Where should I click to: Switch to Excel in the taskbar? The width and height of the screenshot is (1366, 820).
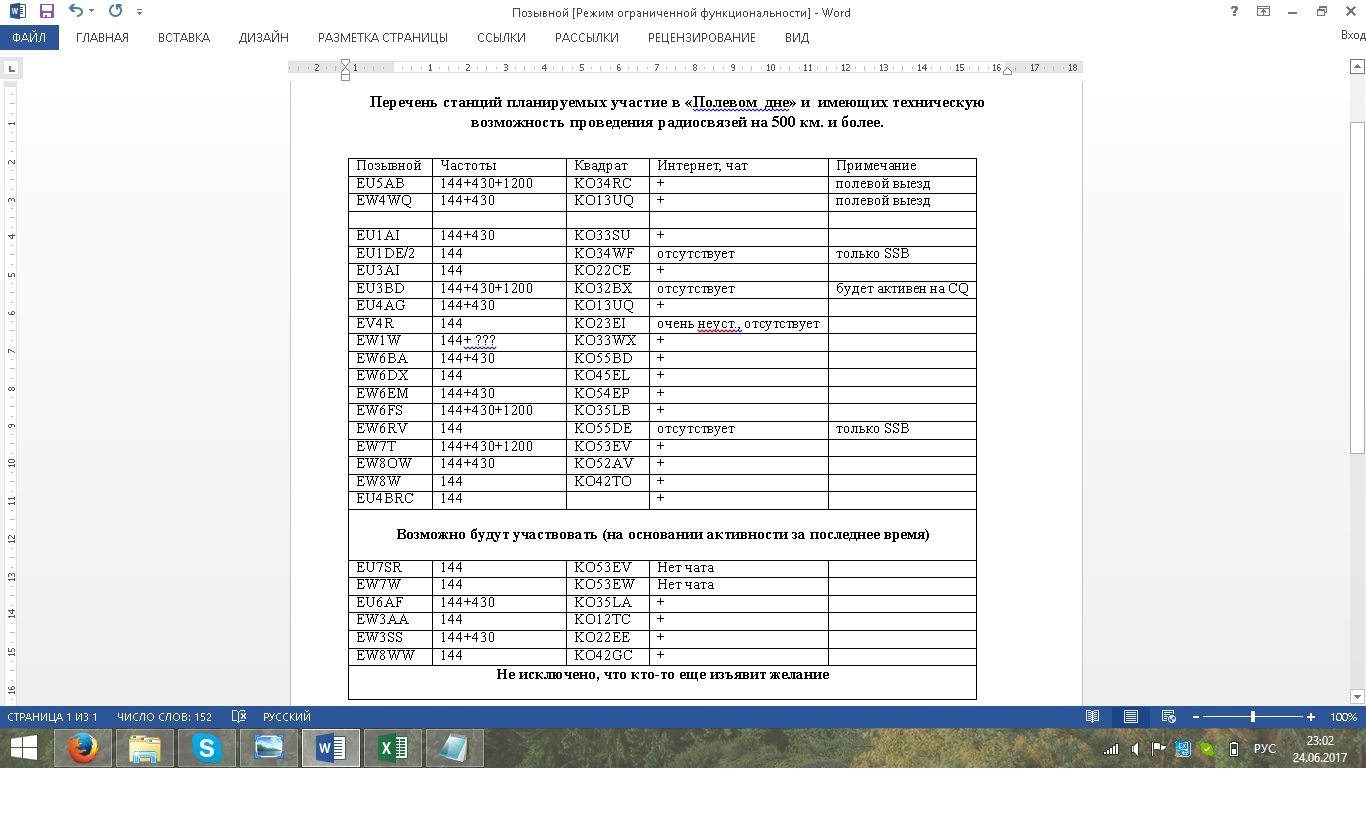point(393,748)
